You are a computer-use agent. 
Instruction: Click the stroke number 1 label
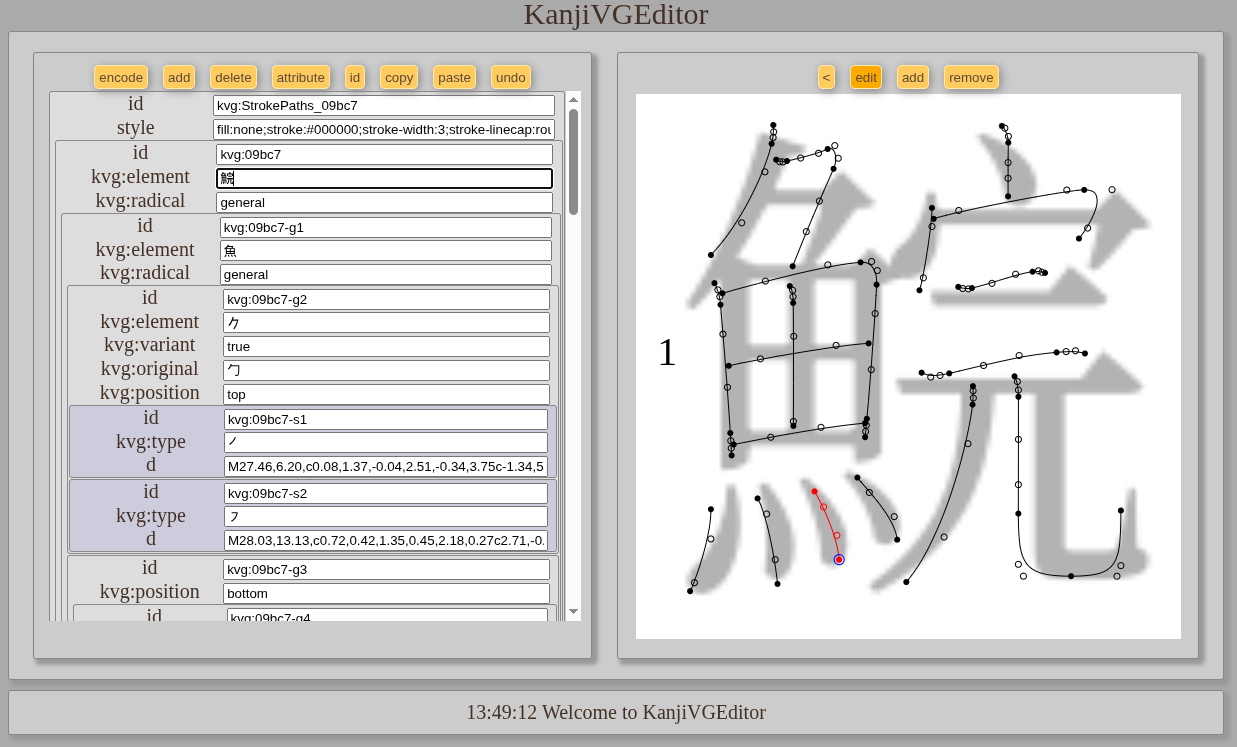click(x=667, y=352)
